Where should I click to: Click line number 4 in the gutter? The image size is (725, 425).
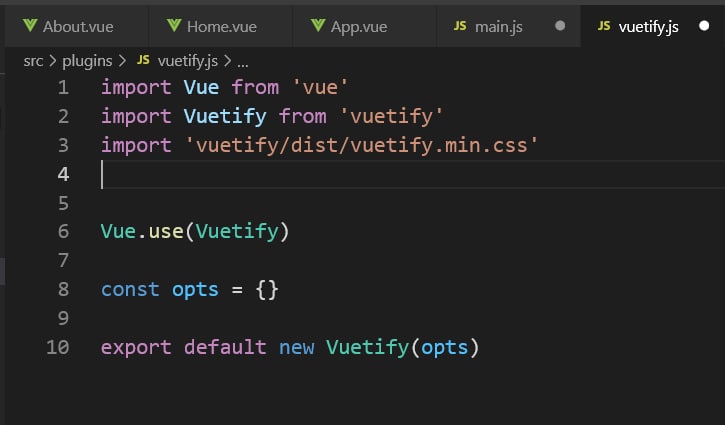(x=63, y=174)
